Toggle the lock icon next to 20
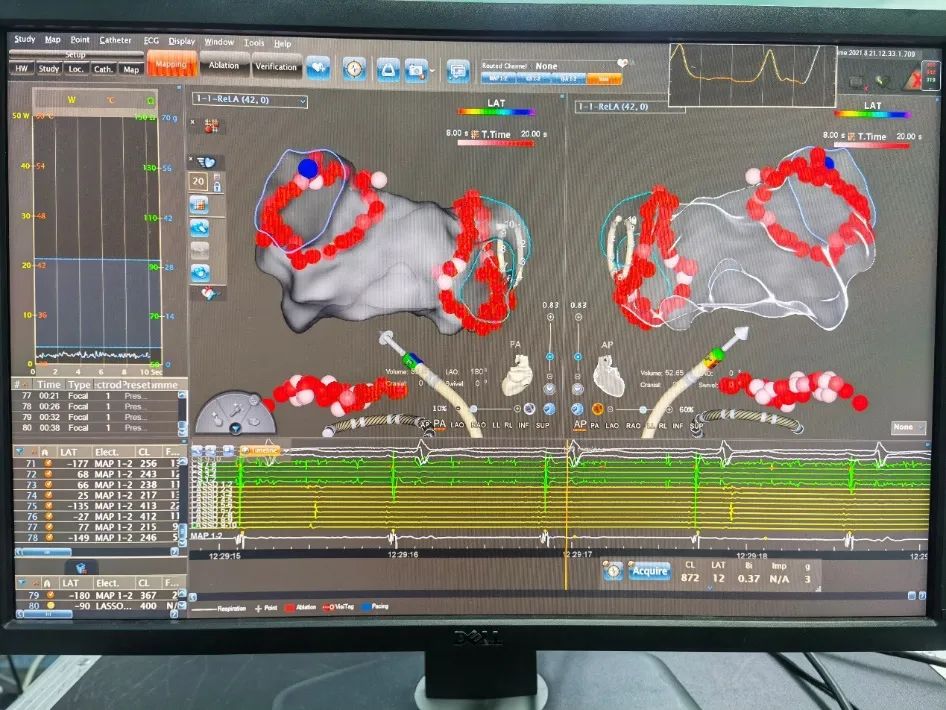 pyautogui.click(x=217, y=185)
